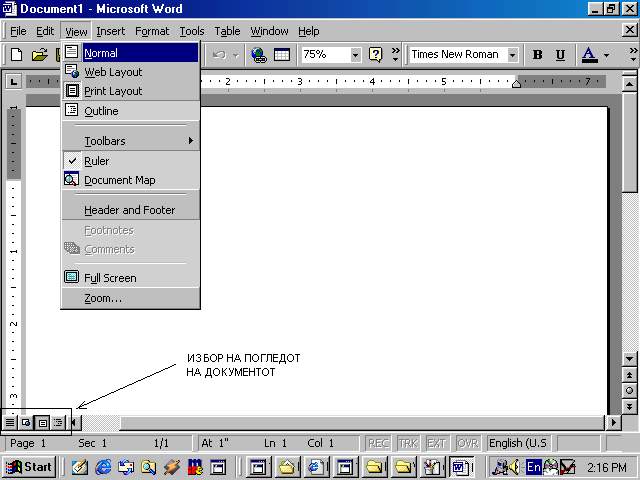
Task: Click the tab alignment selector on ruler
Action: tap(14, 82)
